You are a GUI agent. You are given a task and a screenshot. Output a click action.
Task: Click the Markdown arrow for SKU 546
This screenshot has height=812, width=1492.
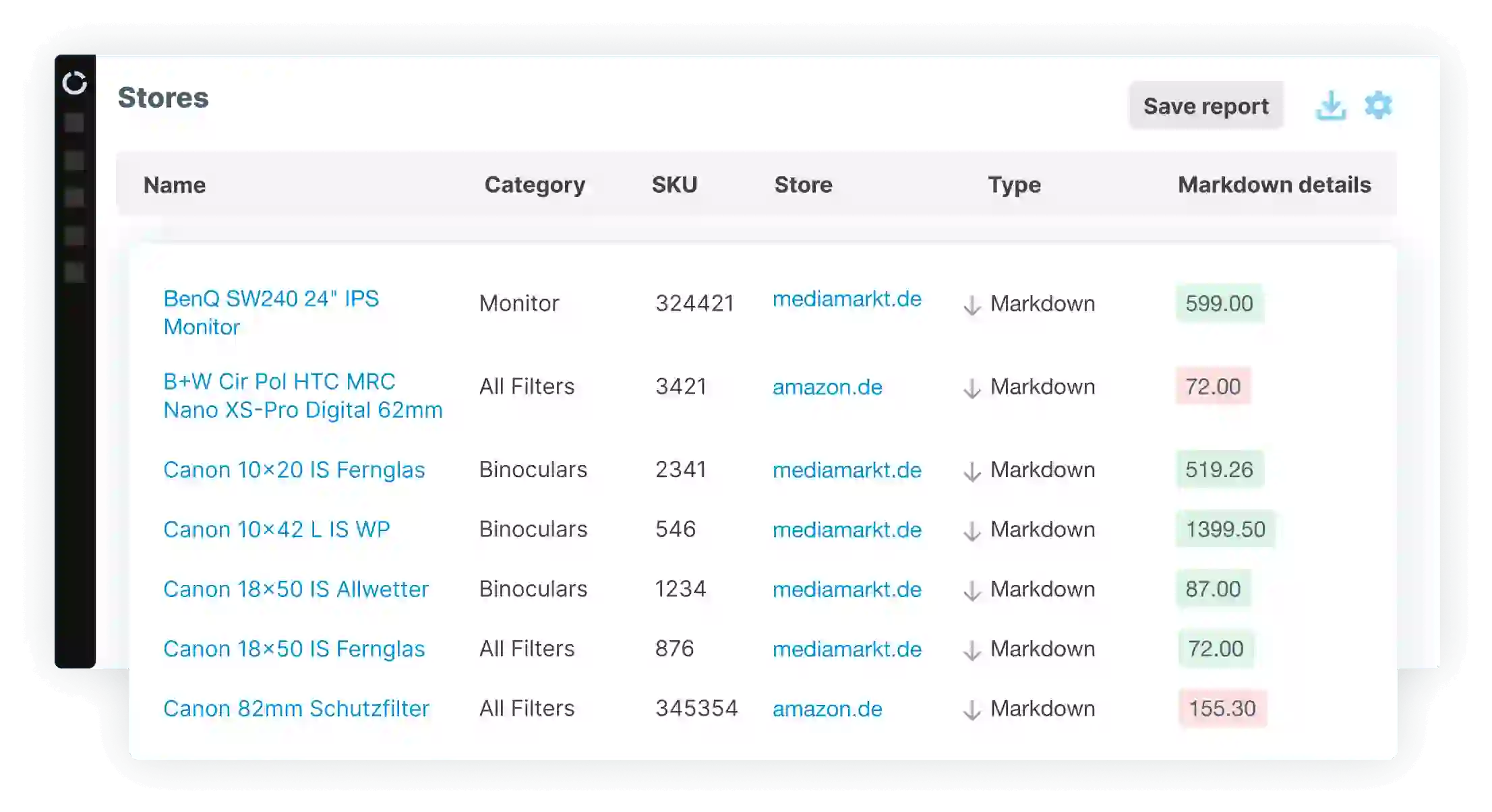(972, 531)
